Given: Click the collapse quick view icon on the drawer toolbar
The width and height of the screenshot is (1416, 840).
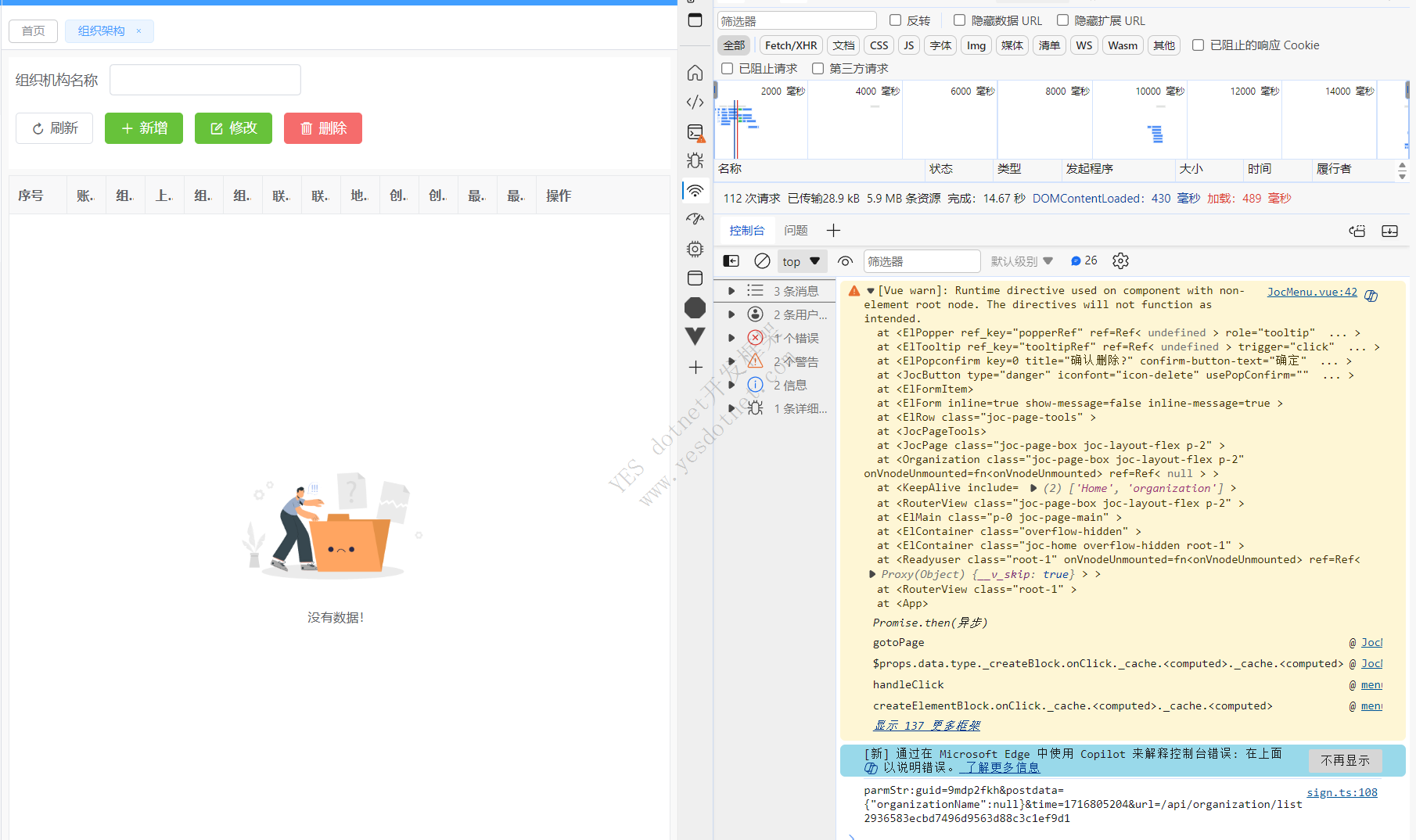Looking at the screenshot, I should pos(1389,231).
